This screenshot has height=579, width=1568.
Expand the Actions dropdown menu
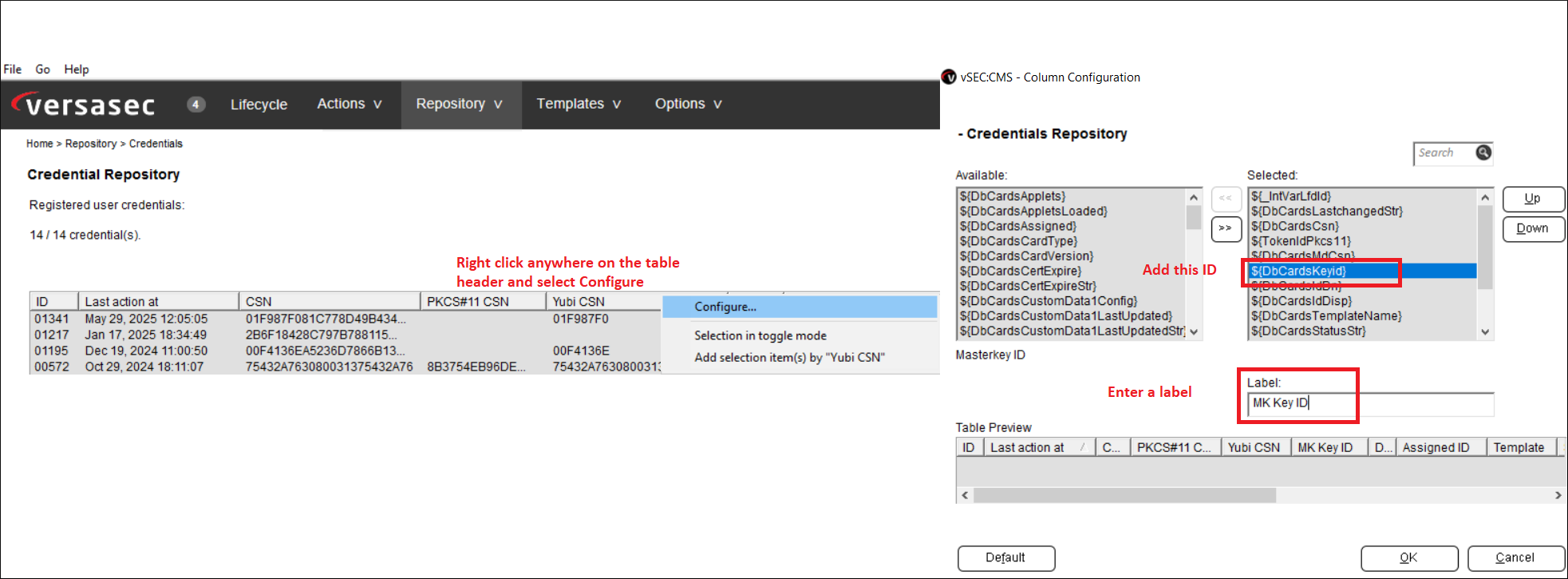point(350,104)
